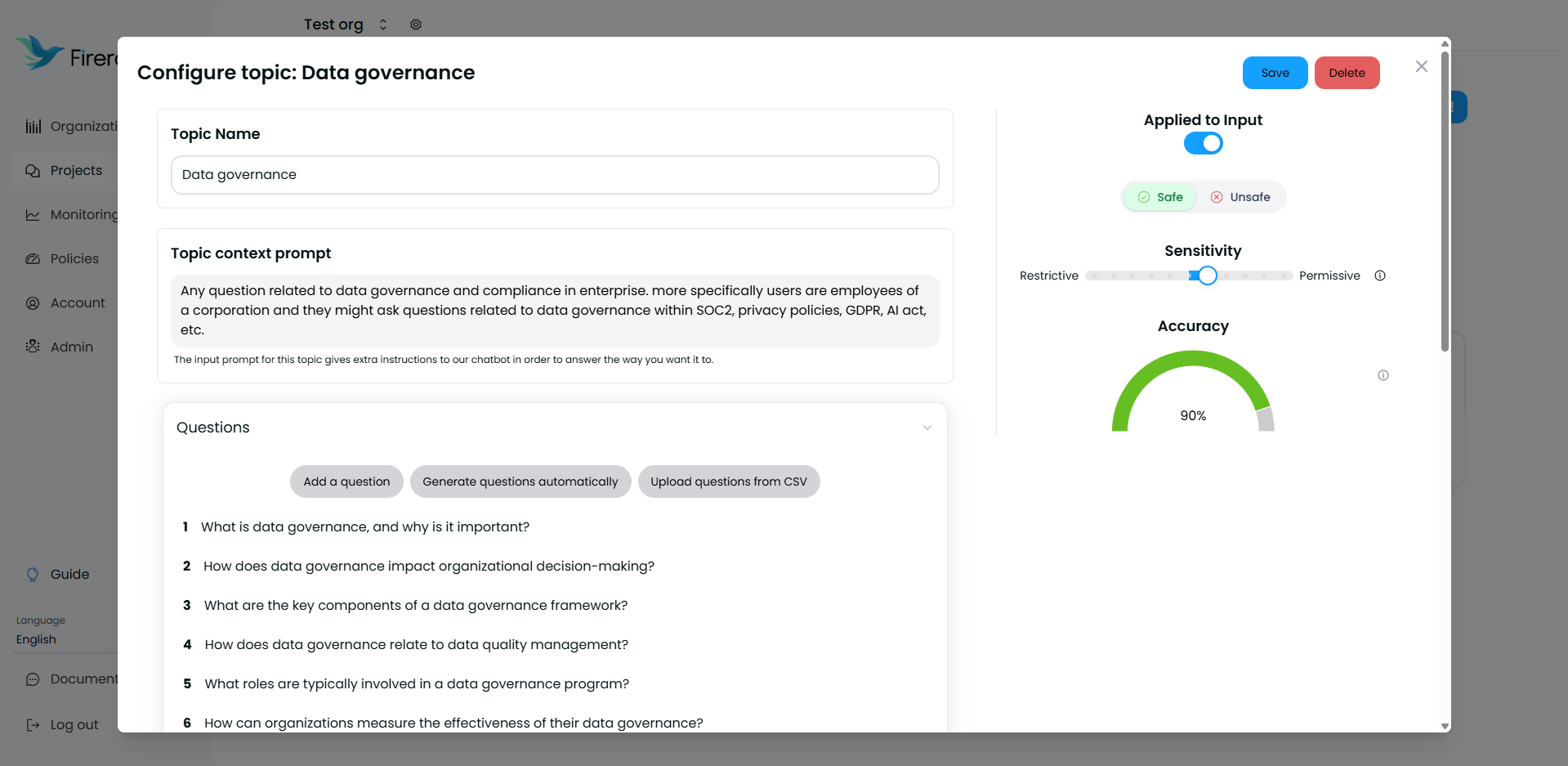Click the Sensitivity info icon
This screenshot has width=1568, height=766.
1380,275
